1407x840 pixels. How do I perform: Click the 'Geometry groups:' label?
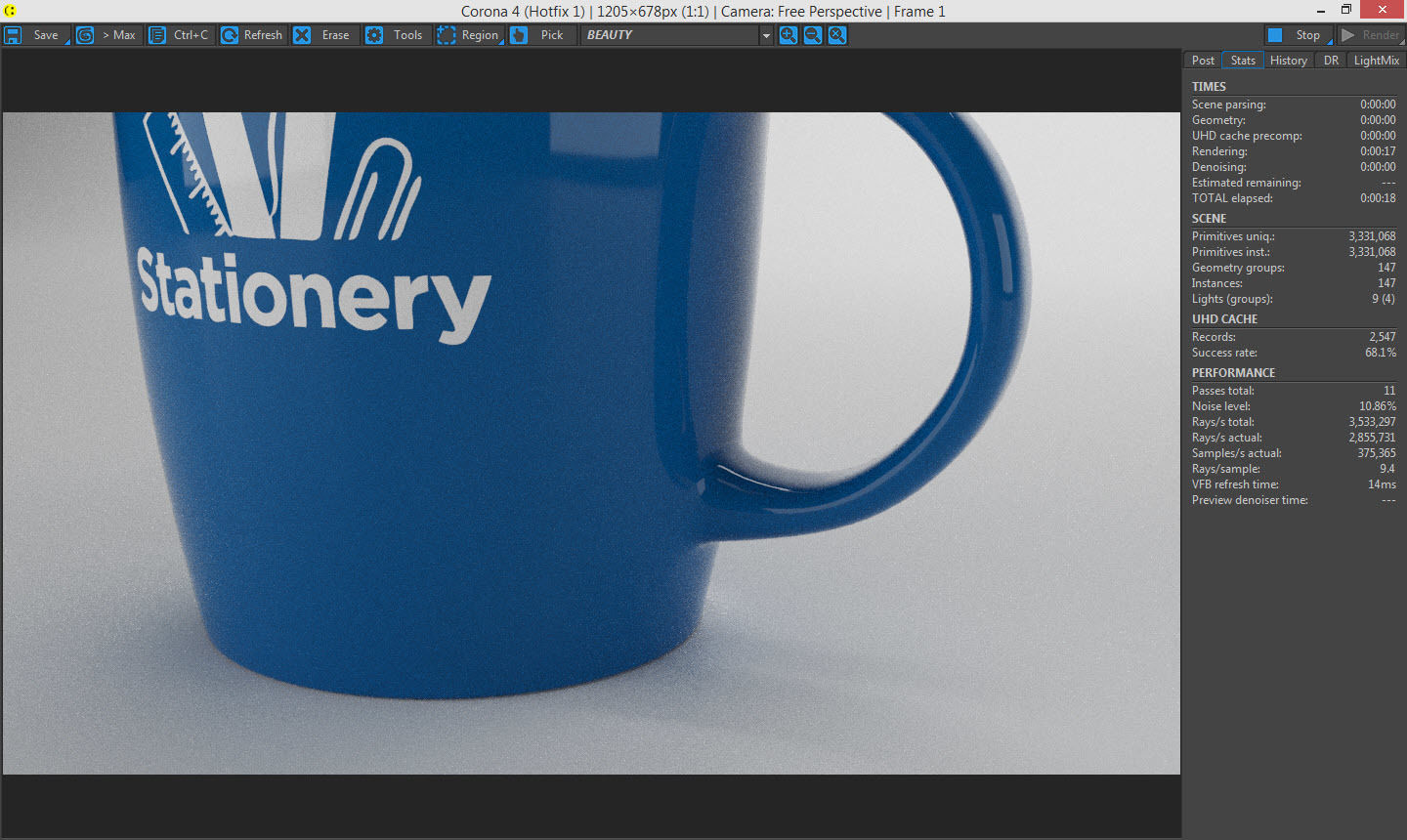click(x=1238, y=268)
